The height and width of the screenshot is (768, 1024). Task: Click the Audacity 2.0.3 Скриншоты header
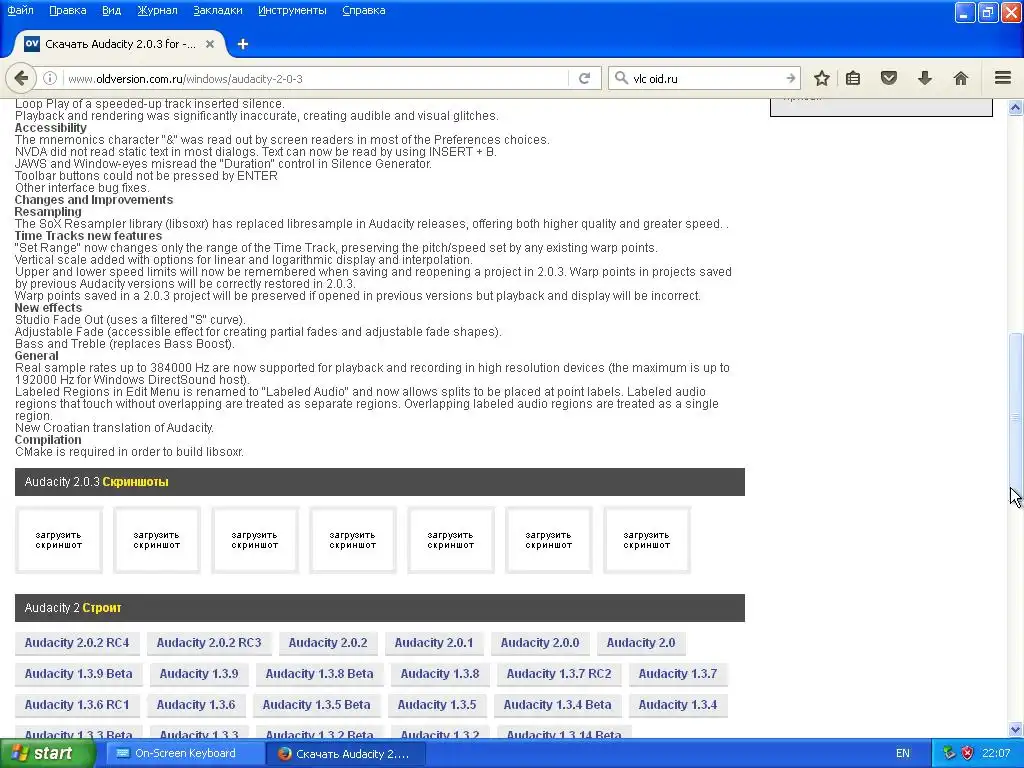tap(379, 482)
